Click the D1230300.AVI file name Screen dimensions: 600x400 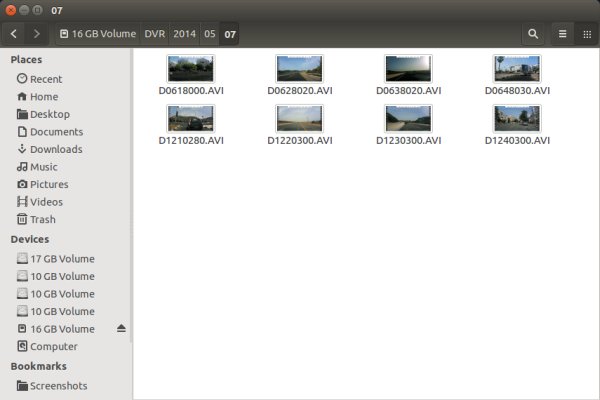pyautogui.click(x=408, y=140)
